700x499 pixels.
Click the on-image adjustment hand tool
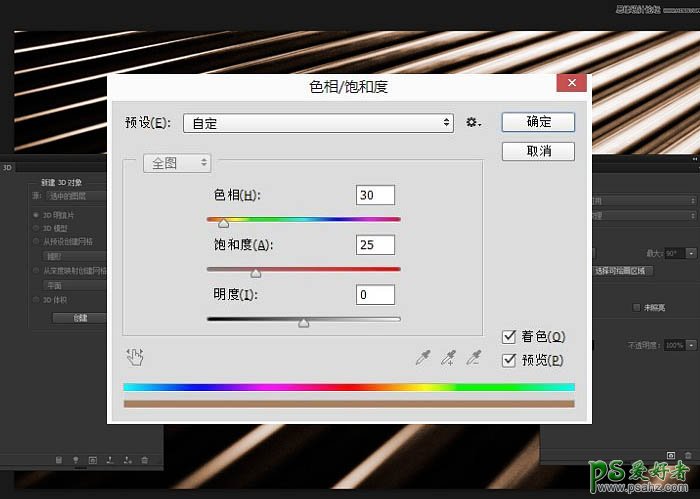point(136,356)
